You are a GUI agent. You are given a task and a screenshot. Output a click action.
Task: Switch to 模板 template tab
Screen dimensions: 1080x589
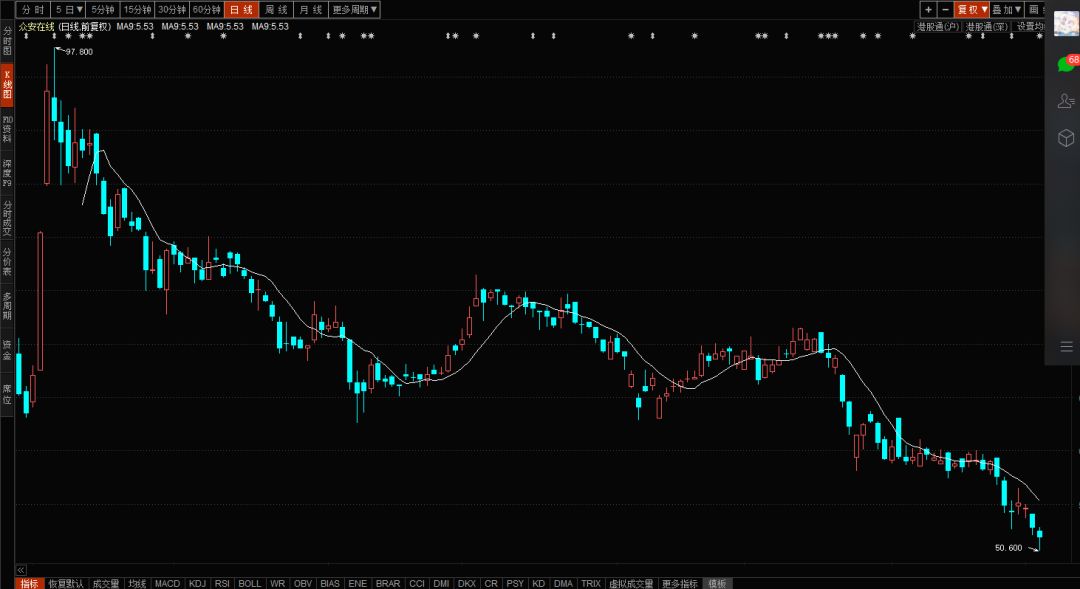[717, 583]
